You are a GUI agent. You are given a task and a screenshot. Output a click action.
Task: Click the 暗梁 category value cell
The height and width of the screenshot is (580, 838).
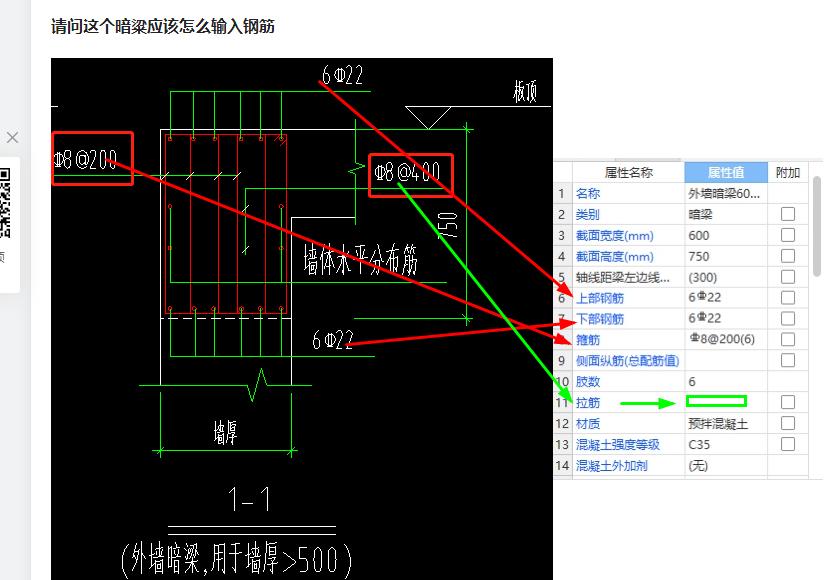point(726,214)
